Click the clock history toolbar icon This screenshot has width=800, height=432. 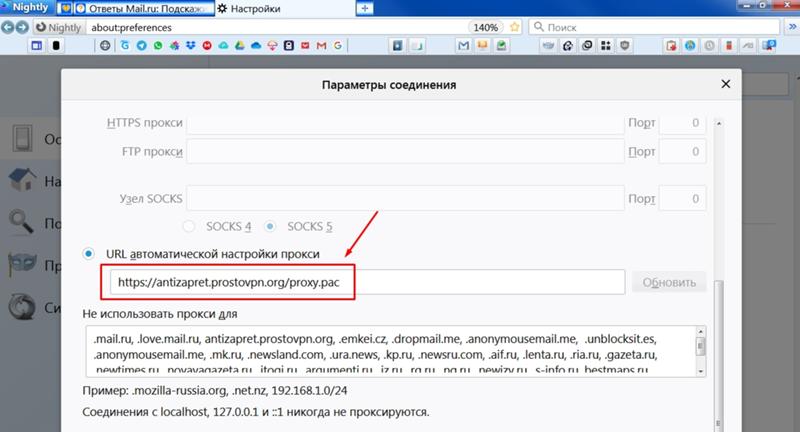pos(709,45)
